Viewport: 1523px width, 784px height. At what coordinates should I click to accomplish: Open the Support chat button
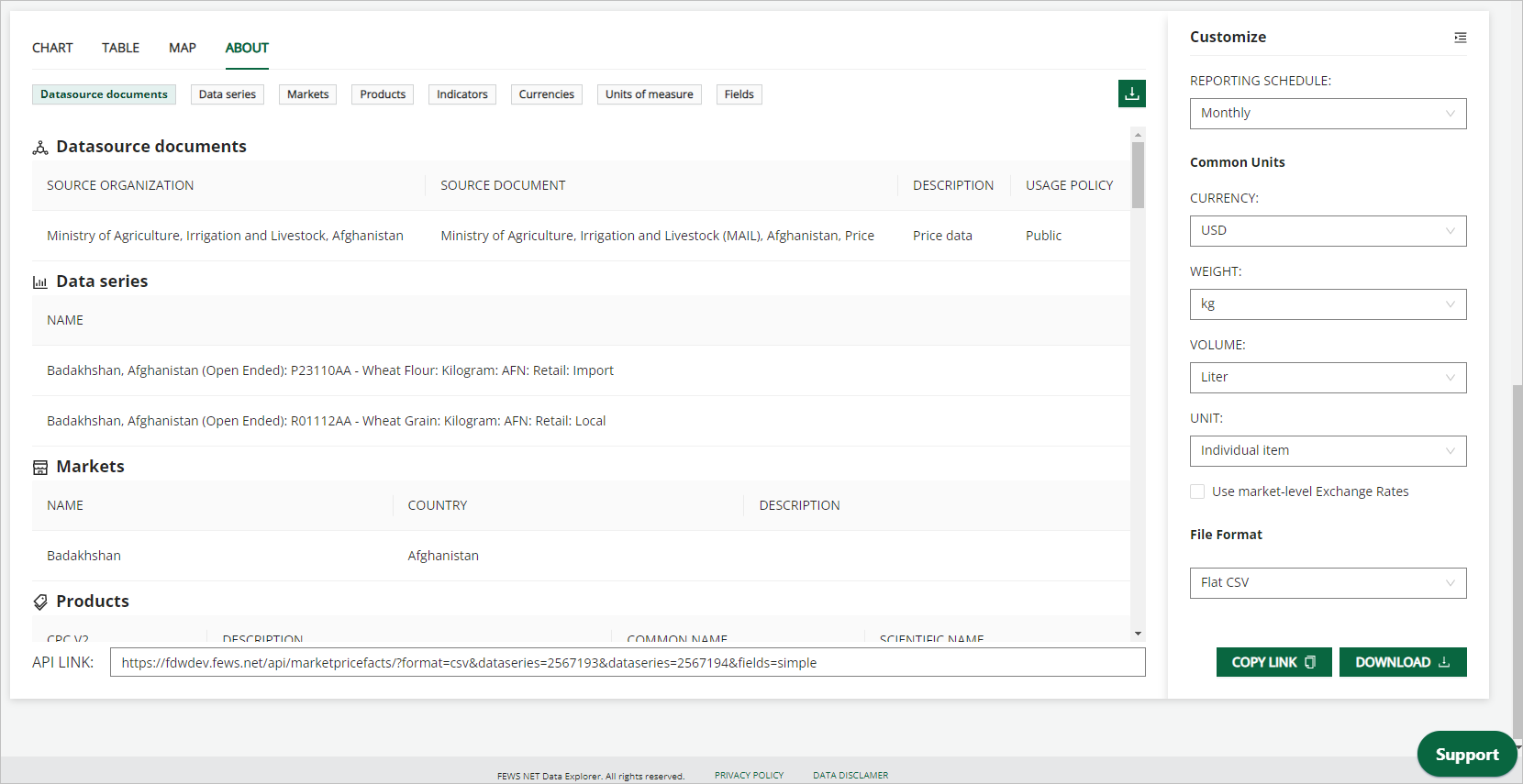(x=1465, y=755)
